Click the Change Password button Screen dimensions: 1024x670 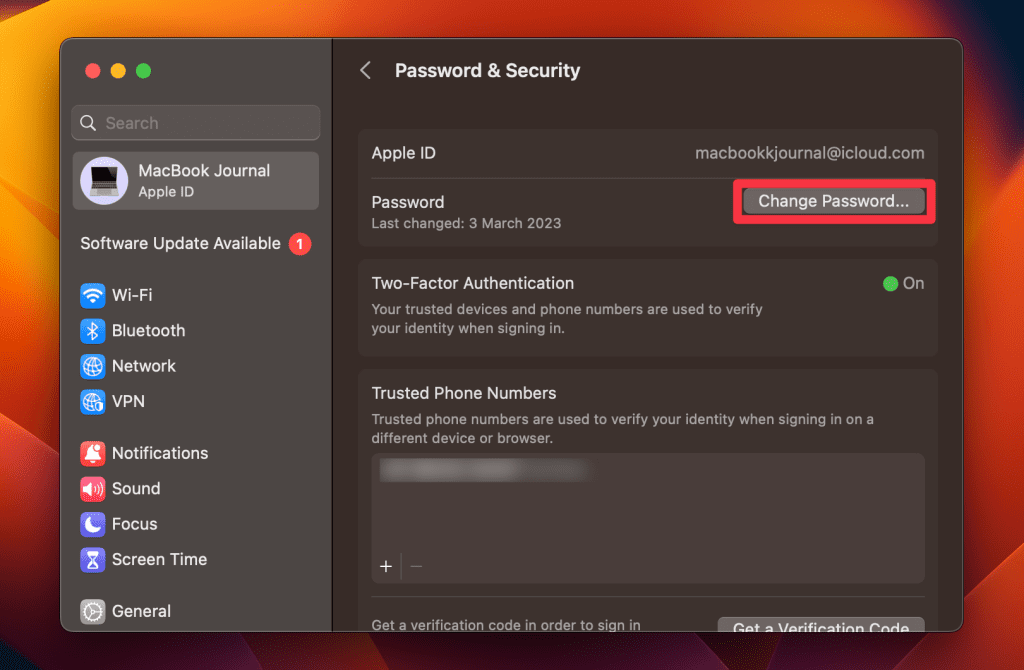(x=833, y=201)
